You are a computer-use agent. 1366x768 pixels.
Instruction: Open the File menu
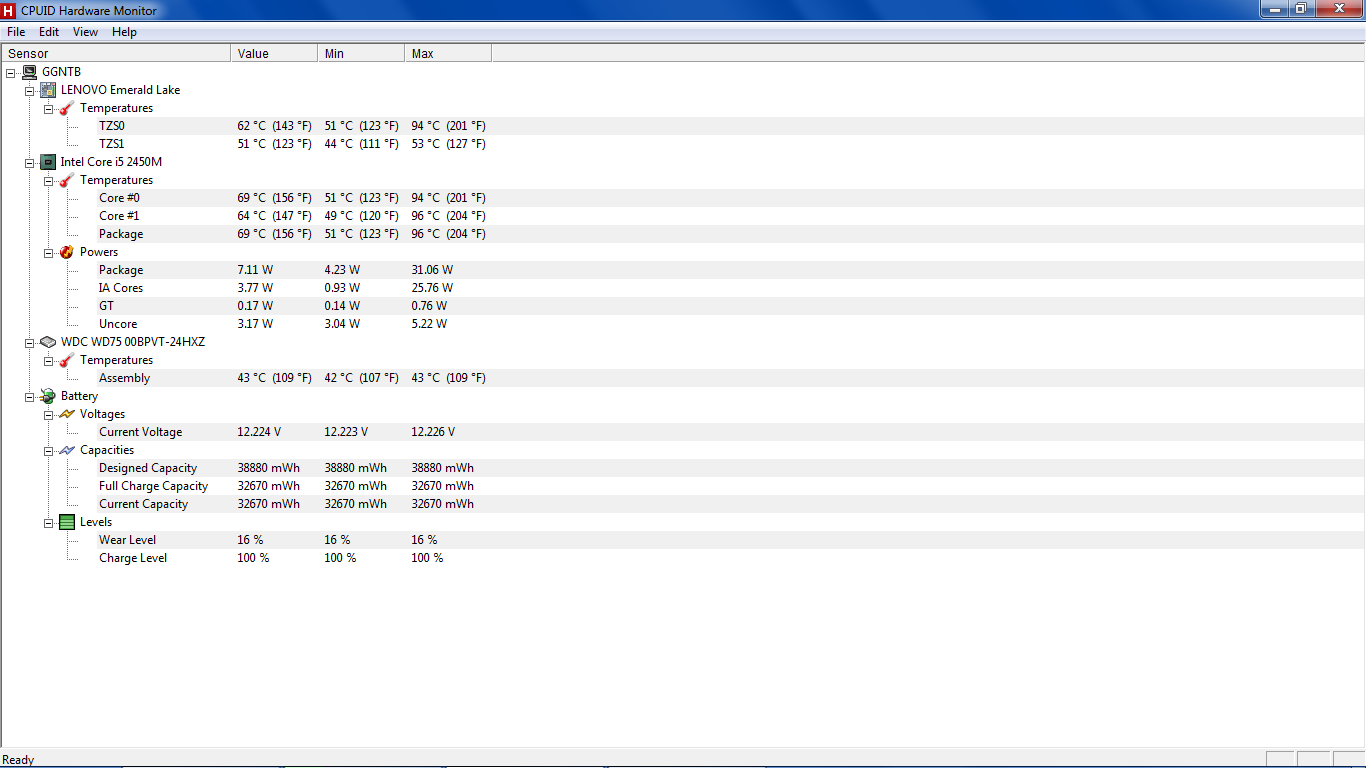pyautogui.click(x=16, y=32)
